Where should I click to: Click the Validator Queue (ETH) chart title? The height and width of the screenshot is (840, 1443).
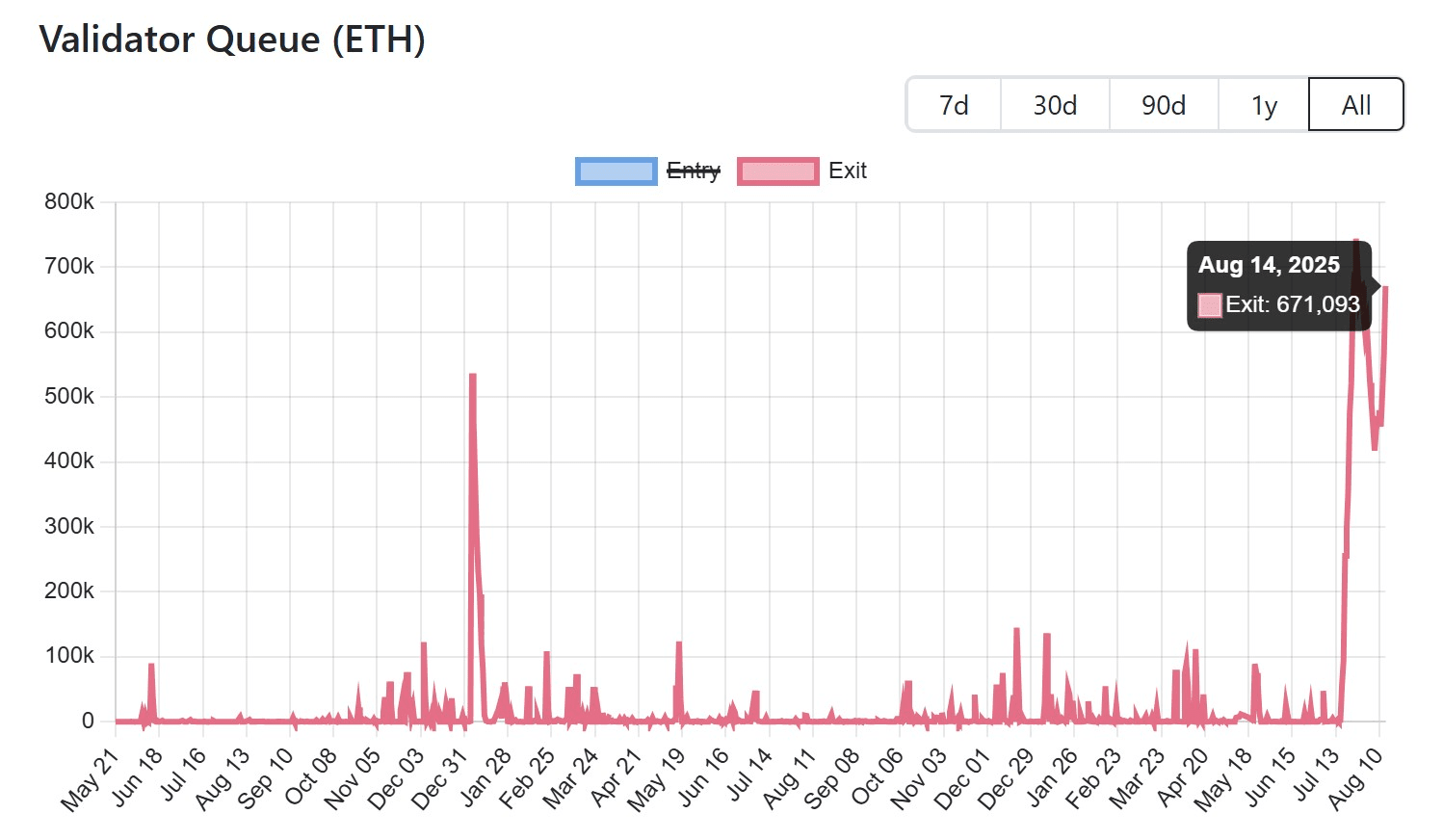point(232,39)
